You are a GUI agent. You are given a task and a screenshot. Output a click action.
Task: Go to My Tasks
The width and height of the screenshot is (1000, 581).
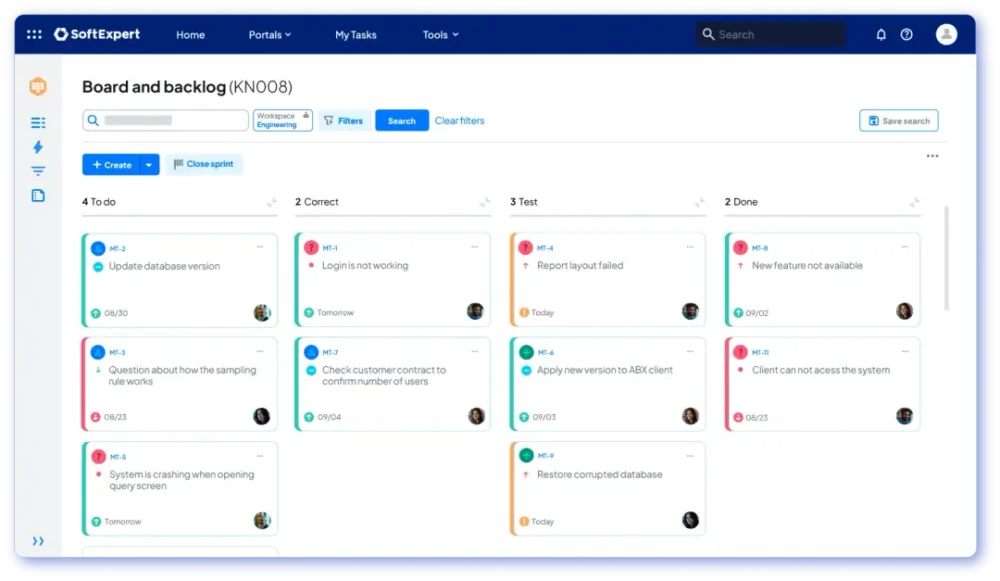(x=355, y=35)
